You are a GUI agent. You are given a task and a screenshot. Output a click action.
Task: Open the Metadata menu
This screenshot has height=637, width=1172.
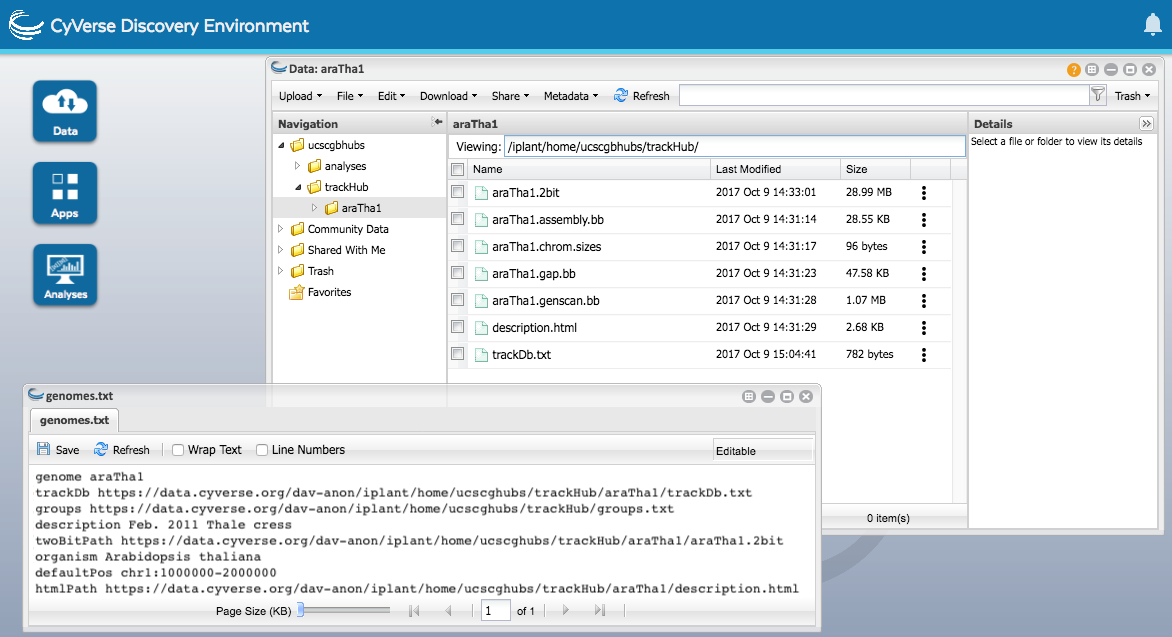(x=570, y=96)
